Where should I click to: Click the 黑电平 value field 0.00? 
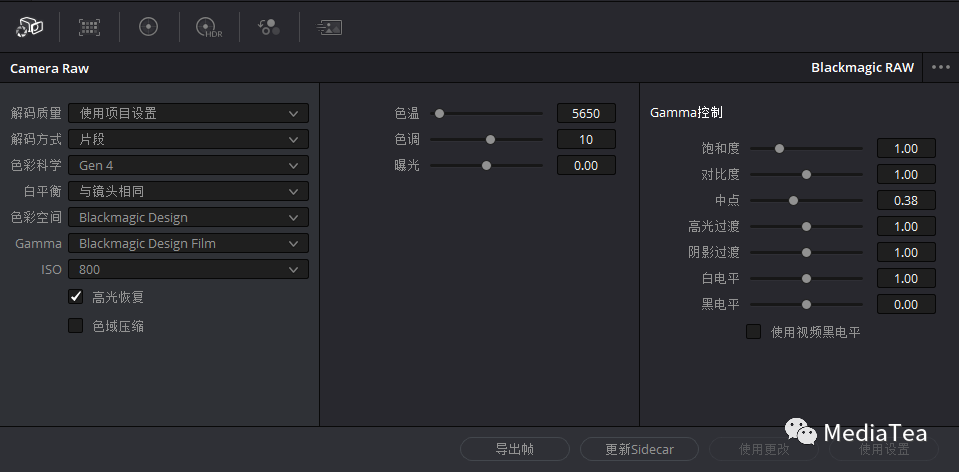[906, 304]
